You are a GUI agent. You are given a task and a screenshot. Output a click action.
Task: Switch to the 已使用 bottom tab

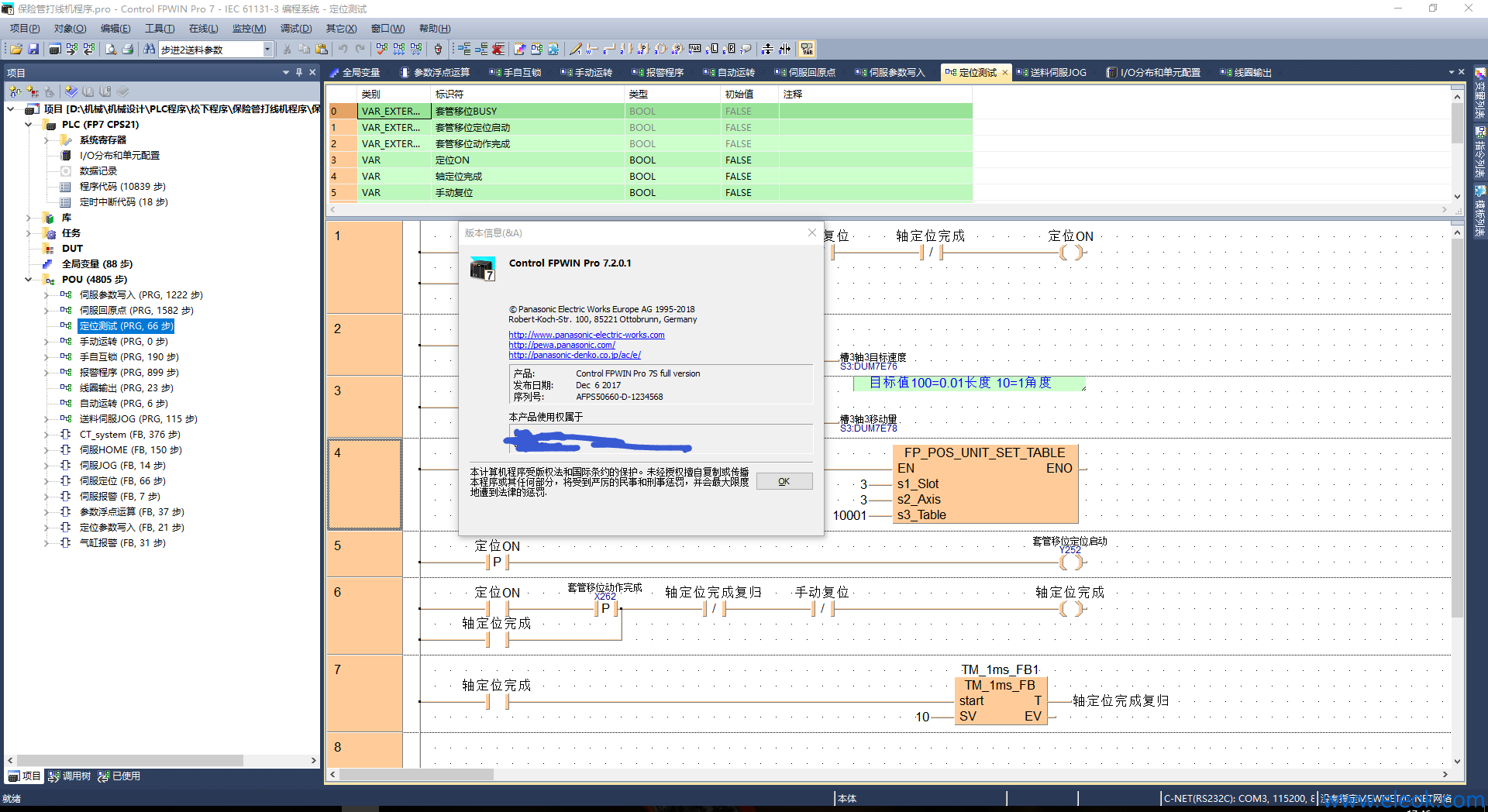[x=119, y=776]
